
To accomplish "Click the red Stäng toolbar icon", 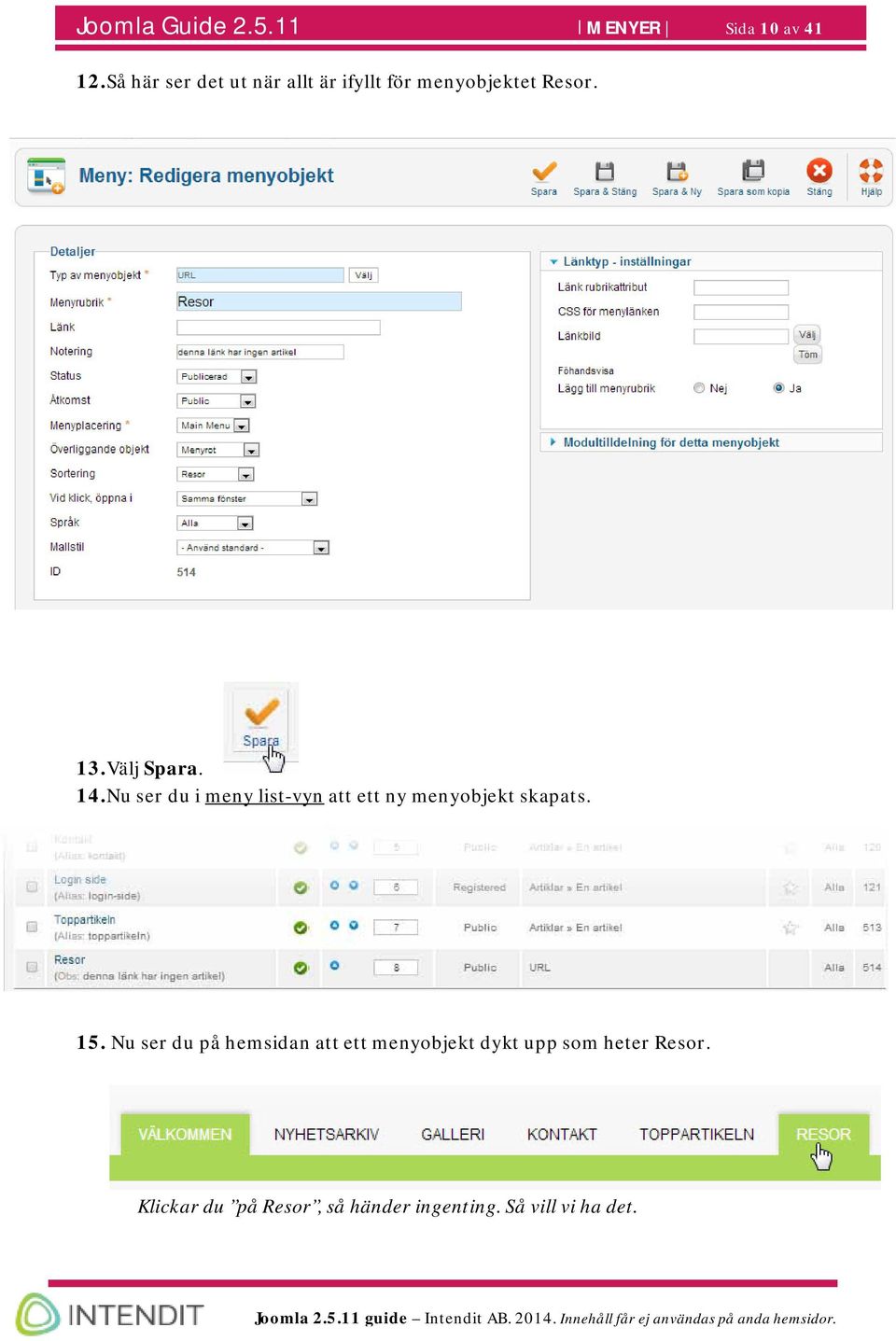I will click(819, 177).
